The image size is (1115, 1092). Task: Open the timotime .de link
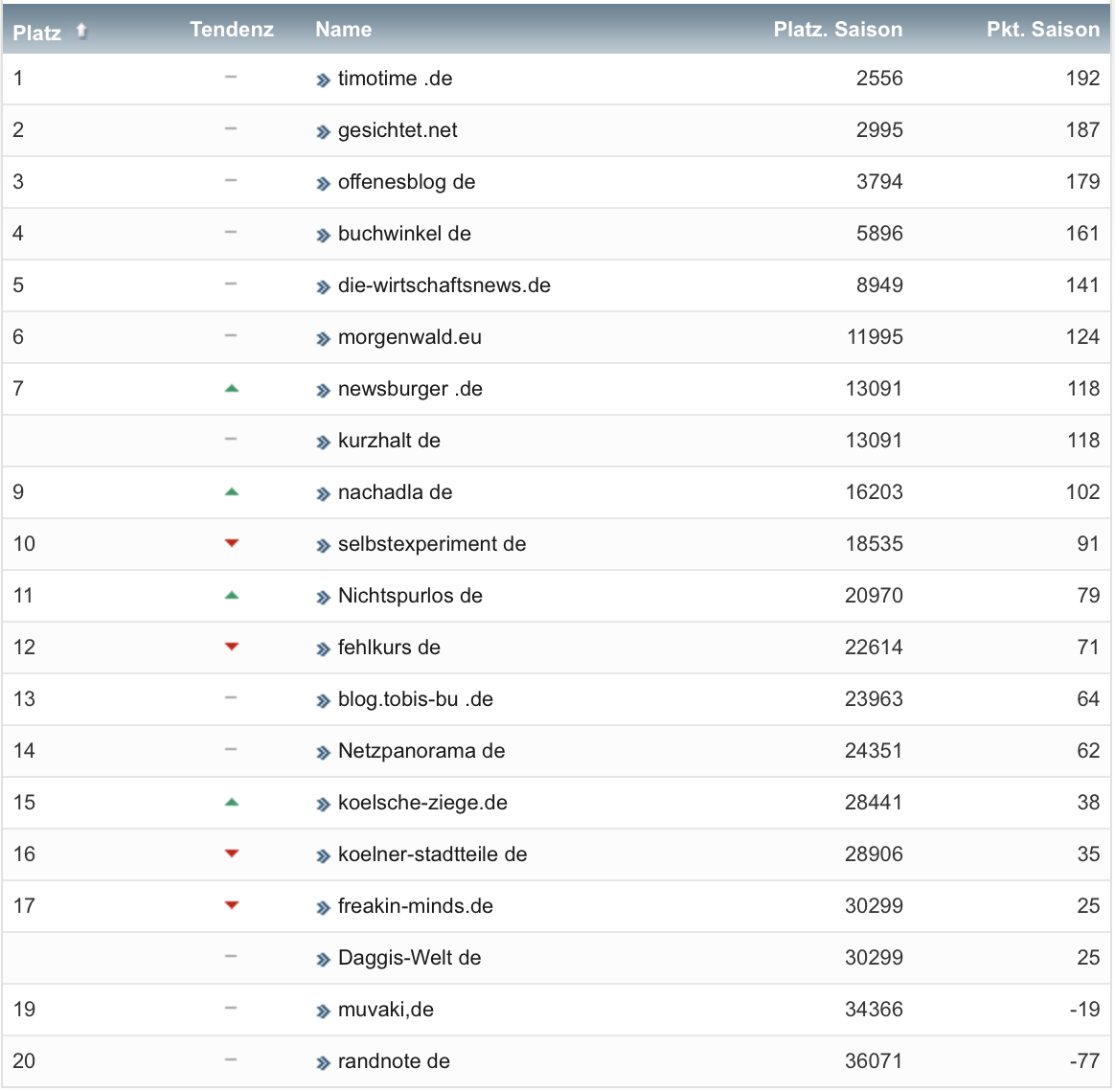[x=395, y=79]
